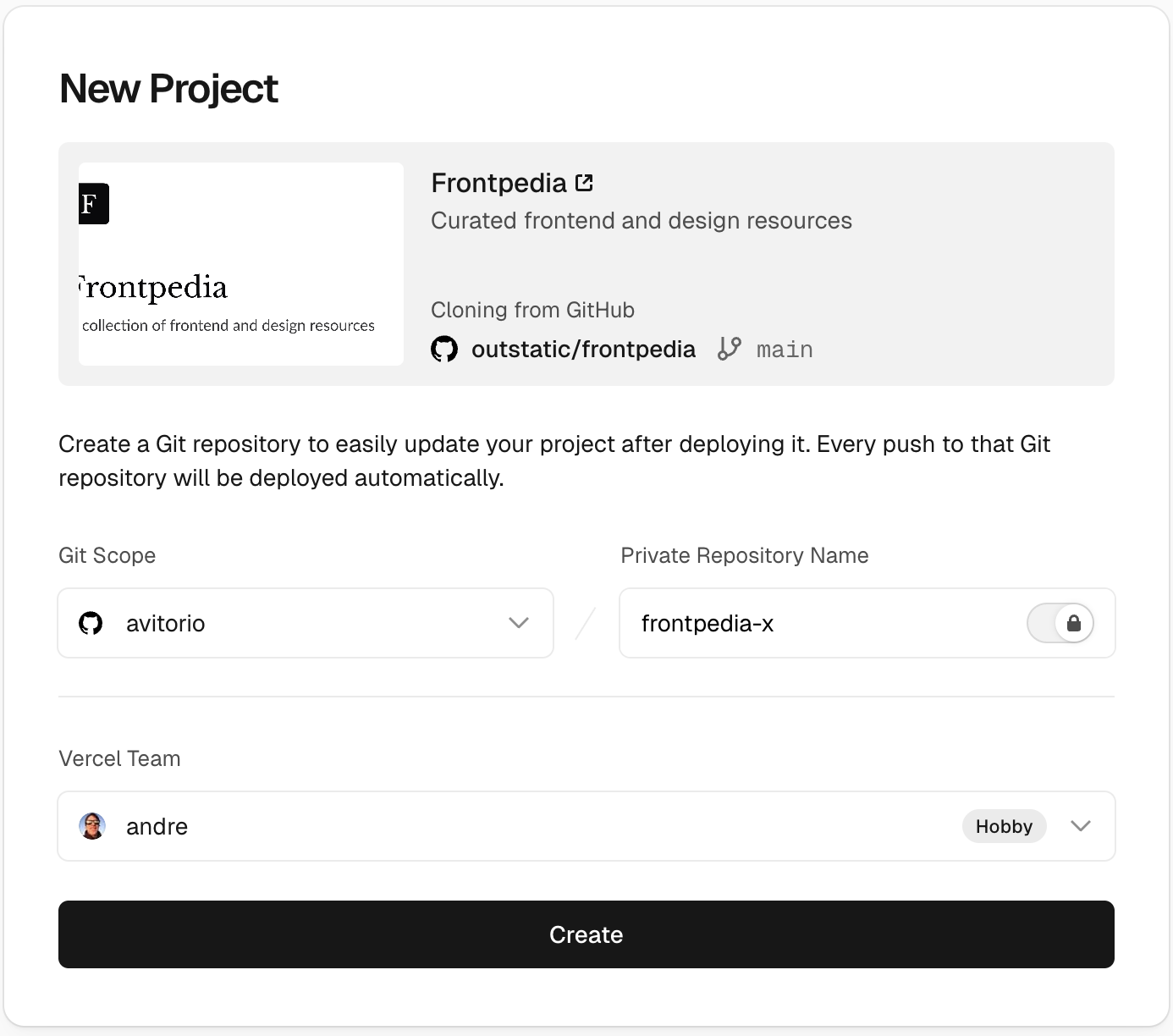Open the avitorio Git Scope dropdown
Image resolution: width=1173 pixels, height=1036 pixels.
point(305,624)
